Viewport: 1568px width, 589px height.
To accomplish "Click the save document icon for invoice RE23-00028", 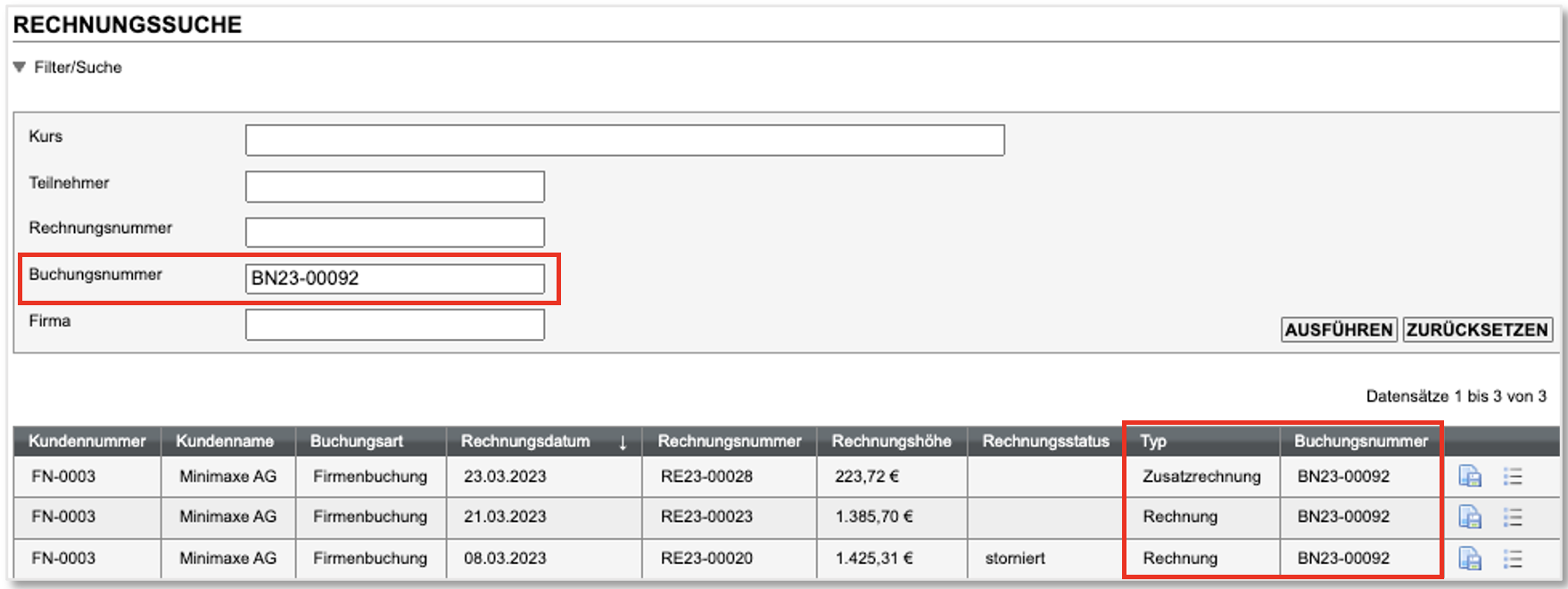I will click(1469, 477).
